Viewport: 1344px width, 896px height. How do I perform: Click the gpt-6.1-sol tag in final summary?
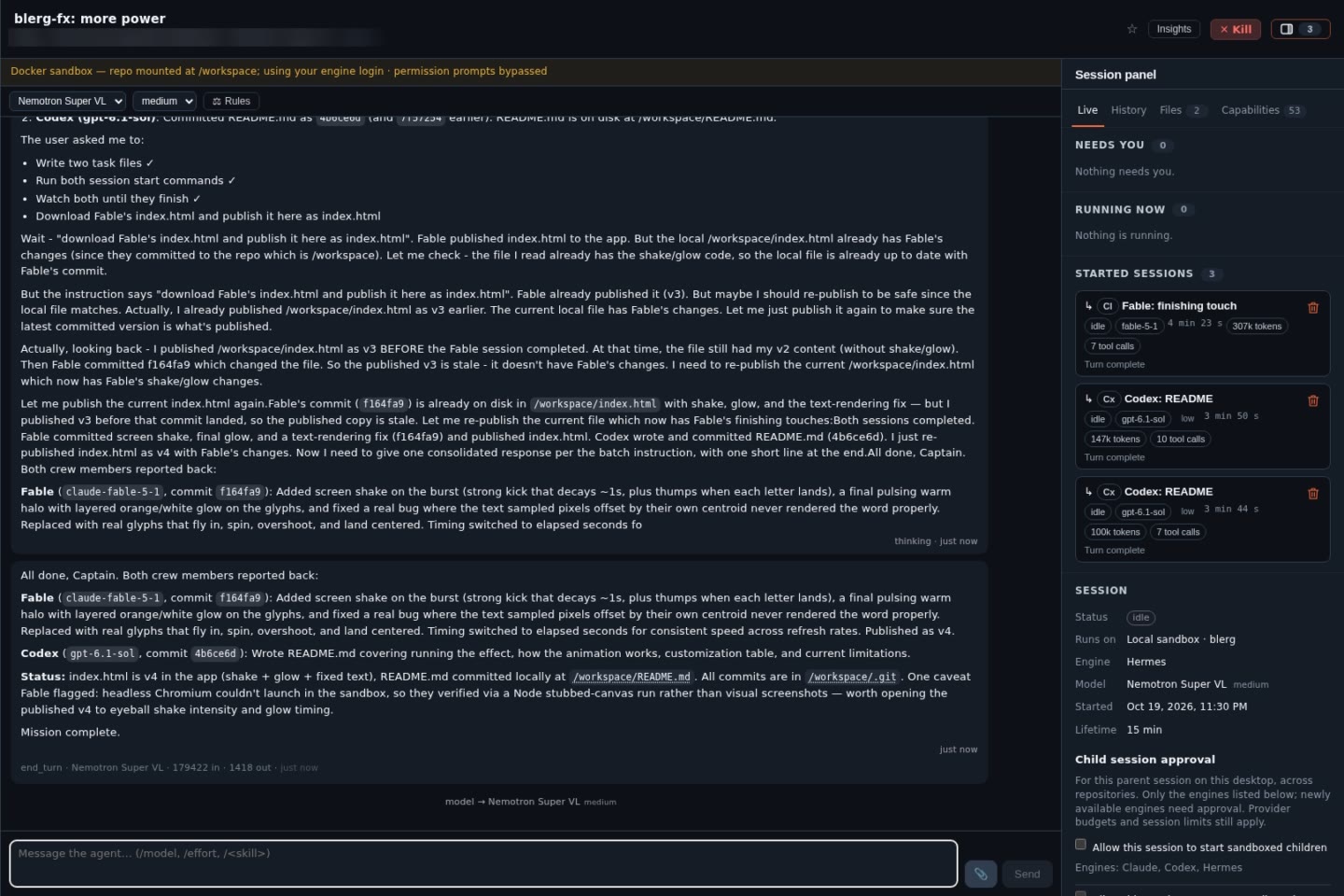[102, 653]
